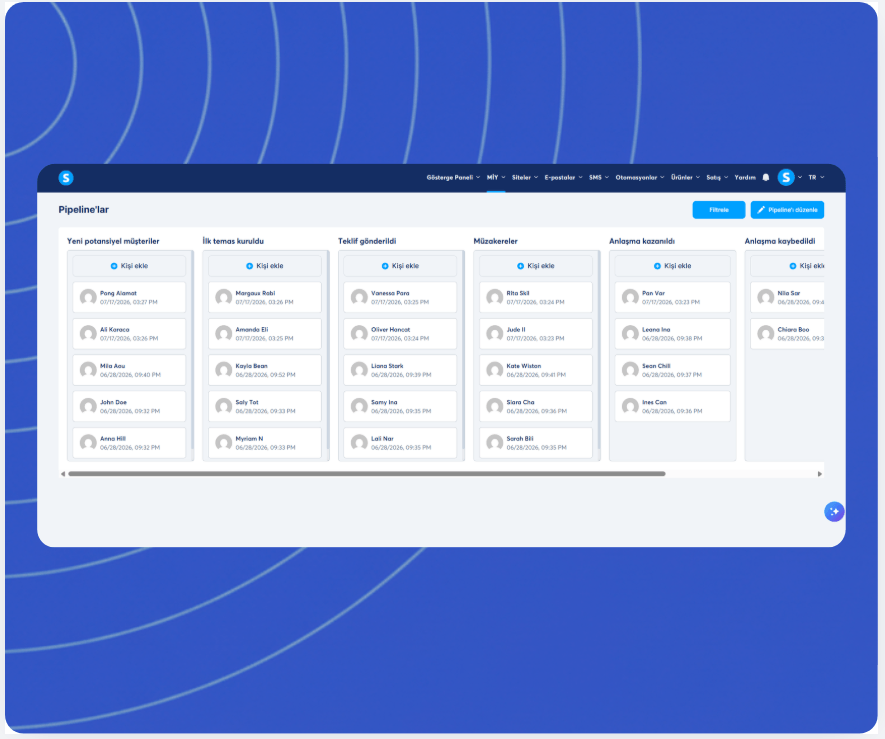Click vertical scrollbar of Müzakereler column

pyautogui.click(x=598, y=350)
